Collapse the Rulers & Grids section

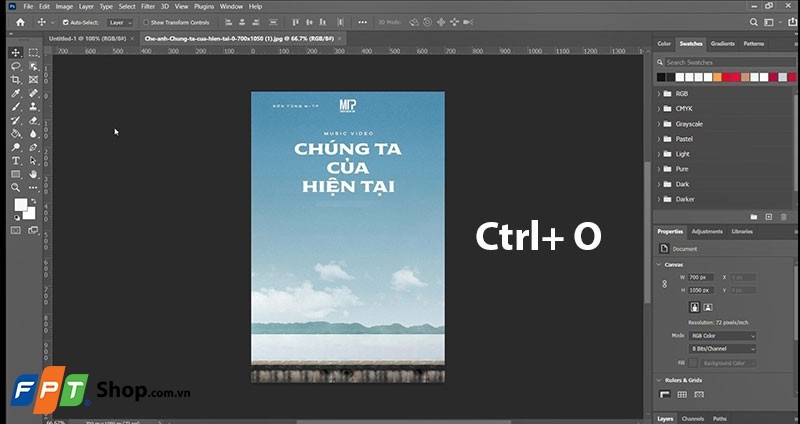click(659, 380)
